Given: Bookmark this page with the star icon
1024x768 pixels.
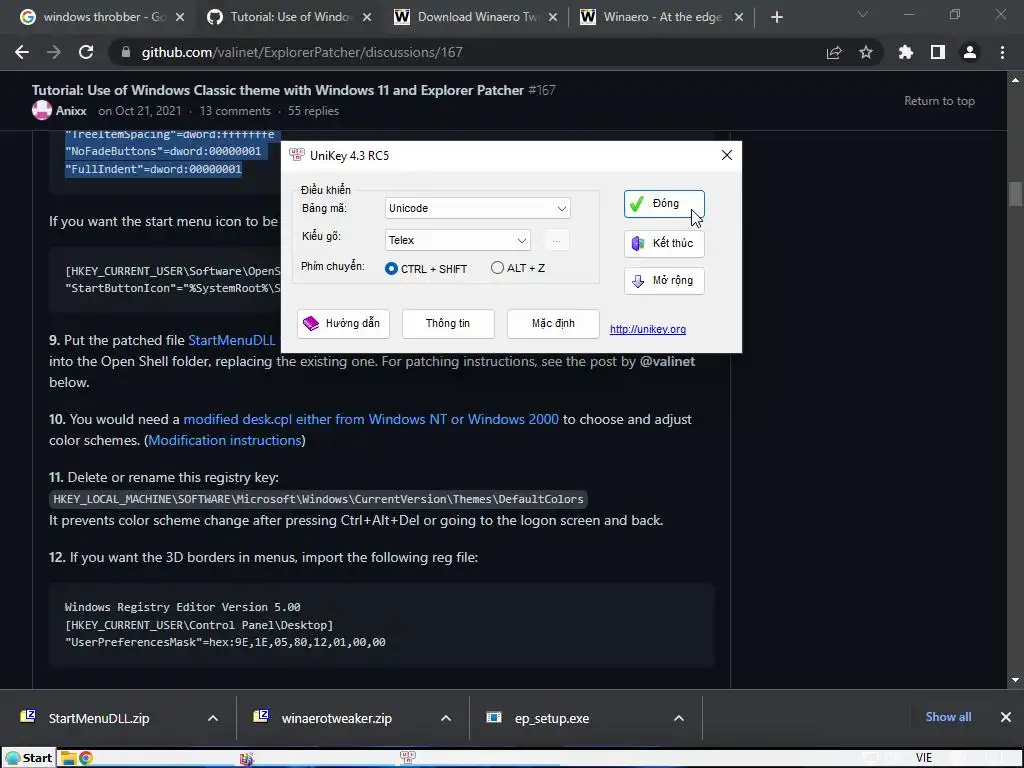Looking at the screenshot, I should tap(866, 52).
